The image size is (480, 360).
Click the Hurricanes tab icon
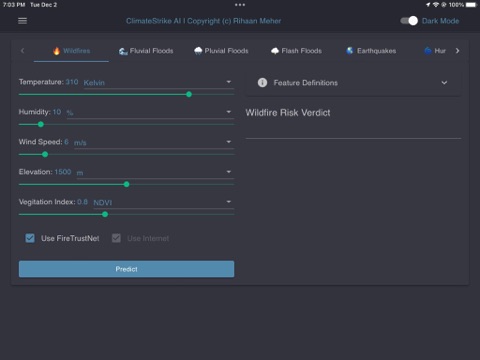428,51
